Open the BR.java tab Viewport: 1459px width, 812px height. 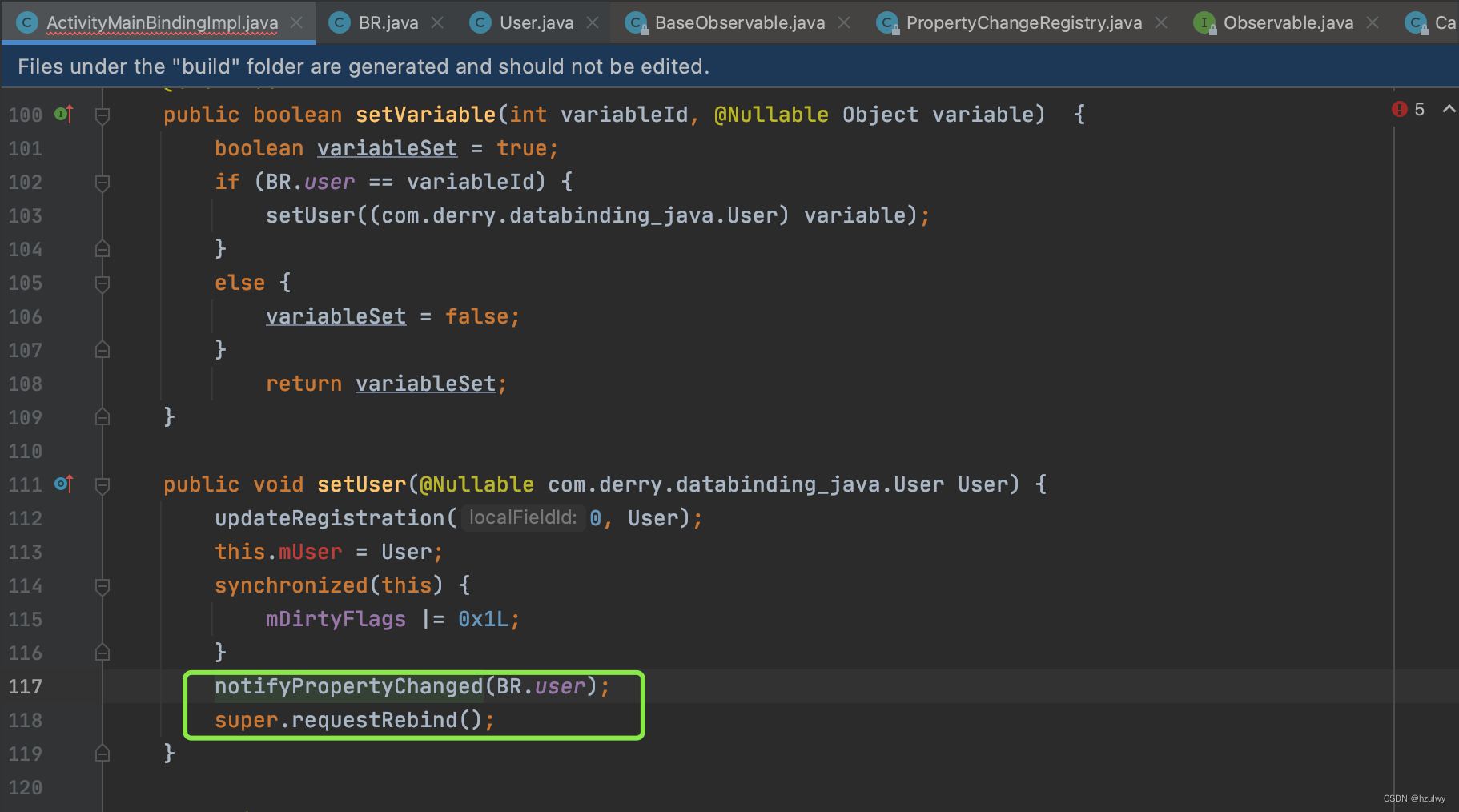[x=388, y=22]
